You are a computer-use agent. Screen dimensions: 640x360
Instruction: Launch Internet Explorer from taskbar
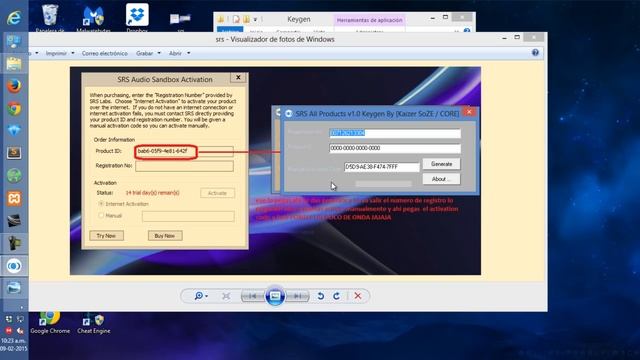14,18
